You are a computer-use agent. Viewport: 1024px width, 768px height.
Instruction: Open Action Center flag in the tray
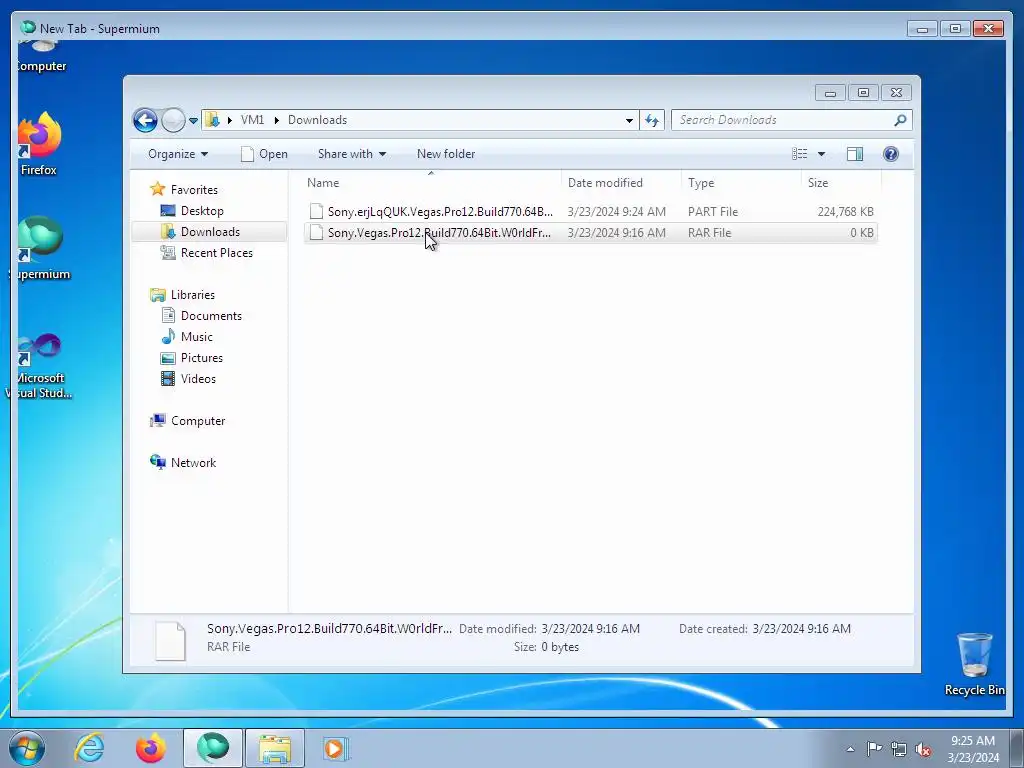pyautogui.click(x=874, y=749)
